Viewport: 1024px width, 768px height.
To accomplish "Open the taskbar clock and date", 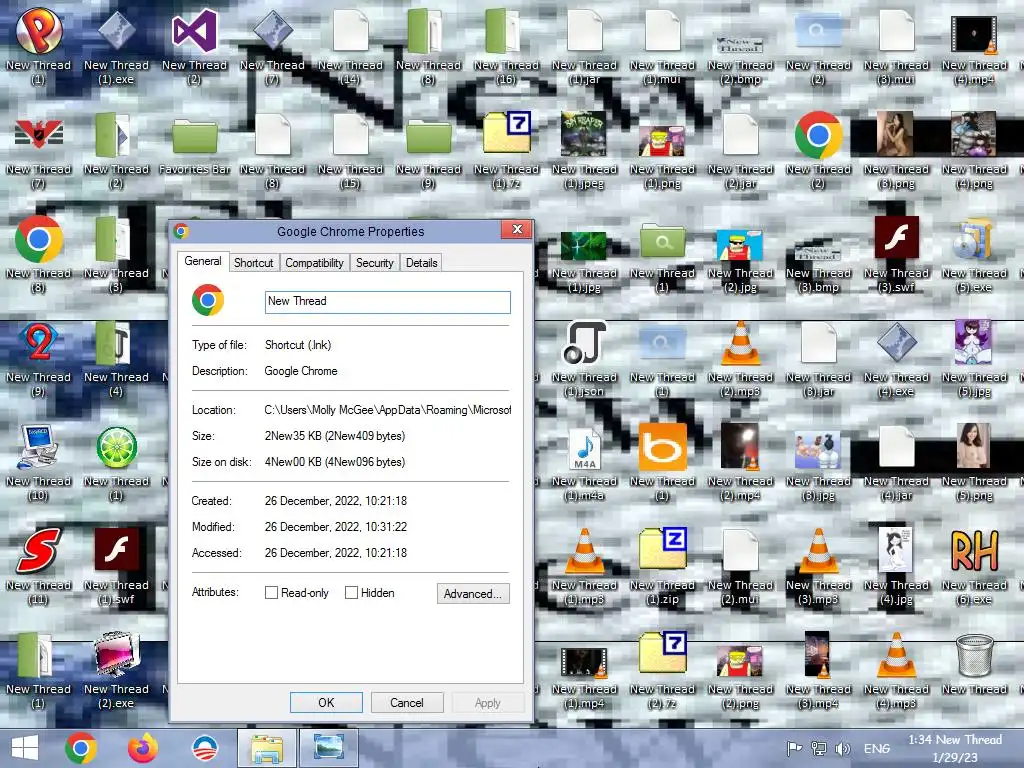I will coord(955,748).
